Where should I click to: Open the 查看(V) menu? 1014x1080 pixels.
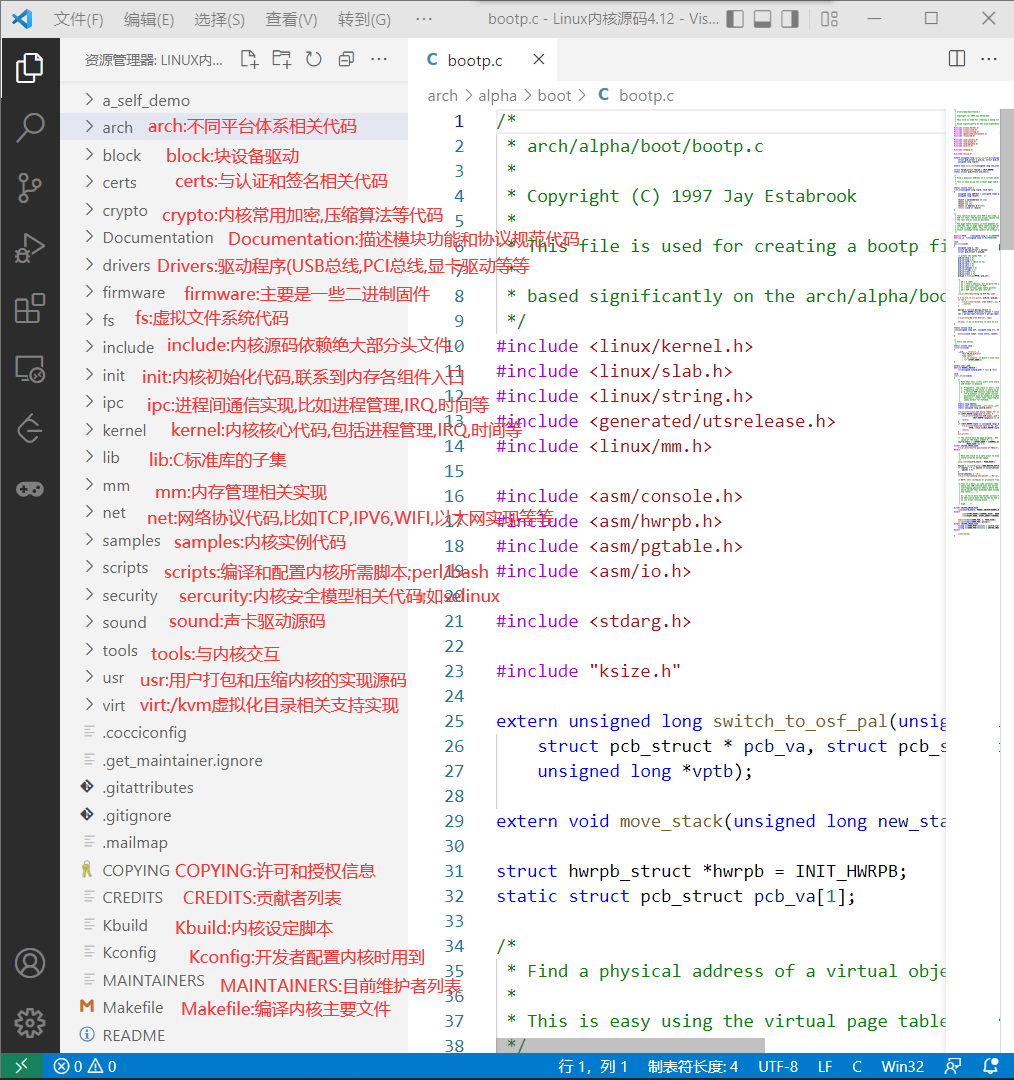point(291,19)
